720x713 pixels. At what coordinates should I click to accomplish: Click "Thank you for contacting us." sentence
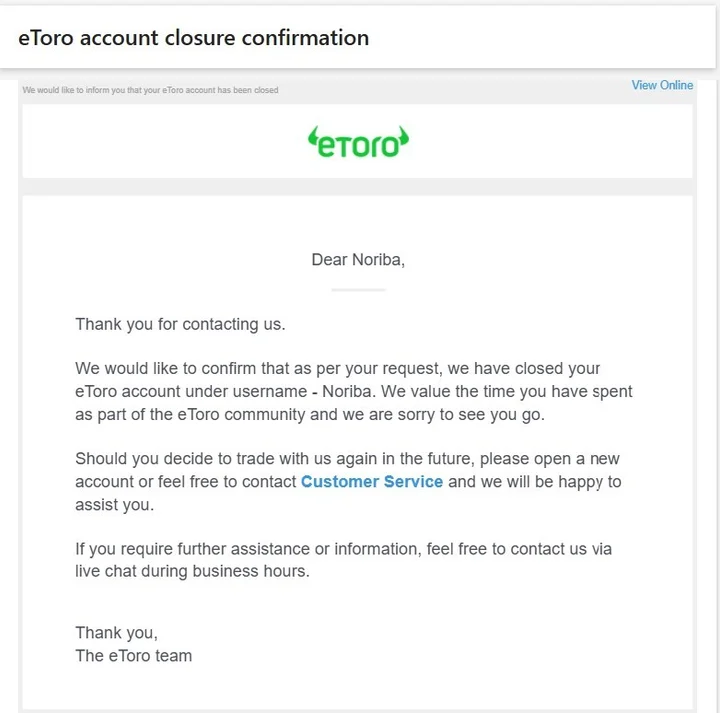click(180, 324)
